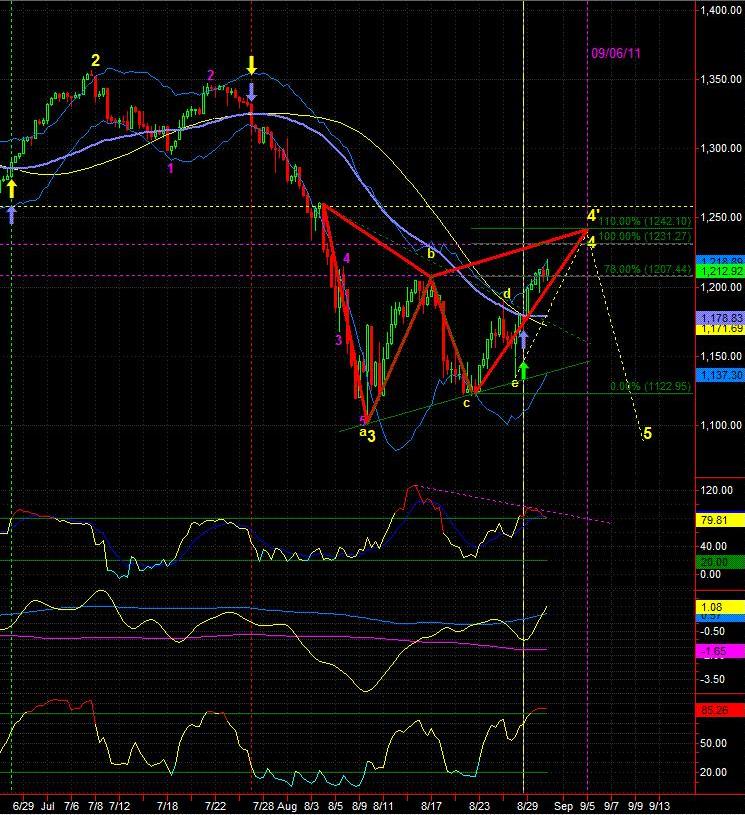Image resolution: width=745 pixels, height=815 pixels.
Task: Click the purple down arrow below the yellow arrow
Action: pyautogui.click(x=251, y=91)
